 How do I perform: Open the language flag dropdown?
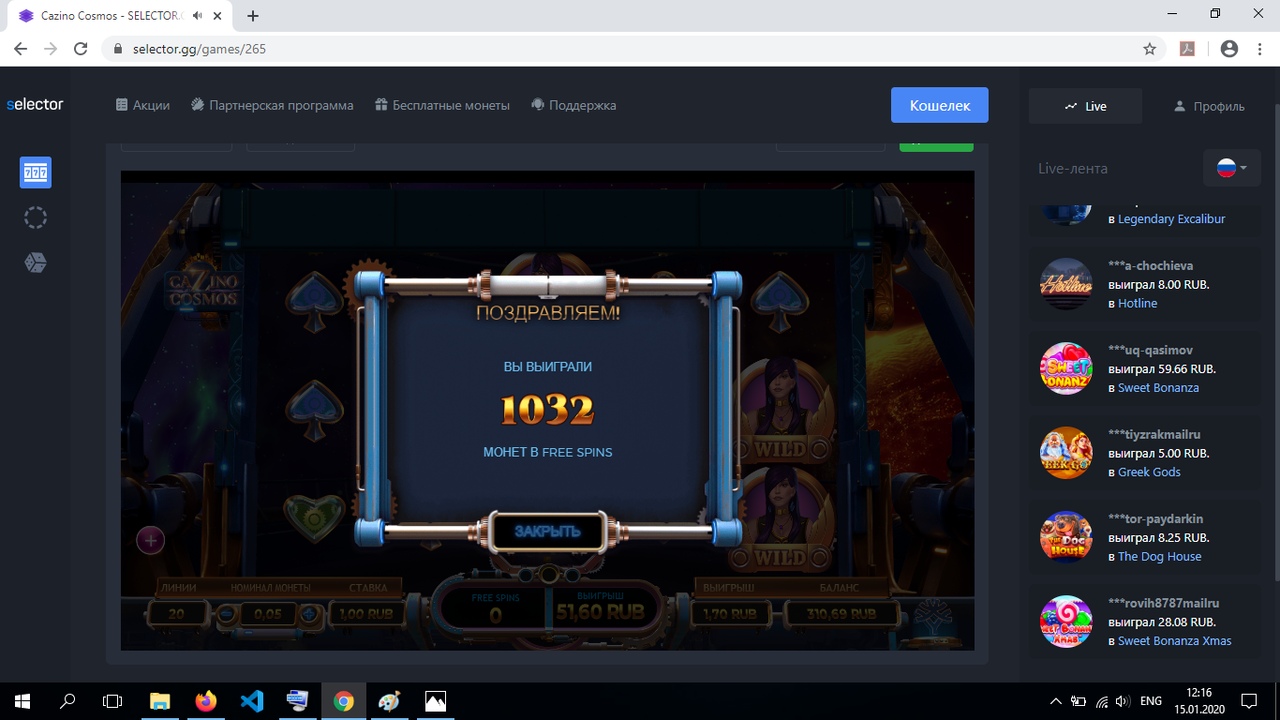point(1231,168)
